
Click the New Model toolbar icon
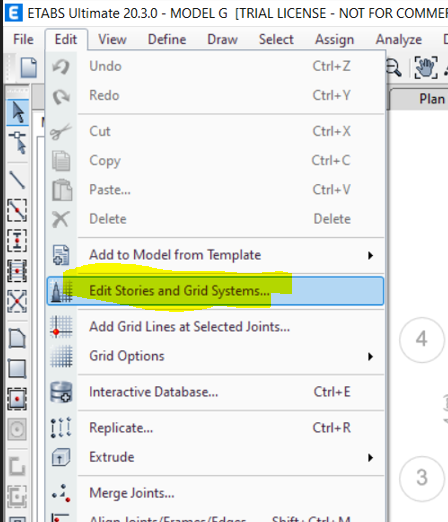[x=29, y=67]
